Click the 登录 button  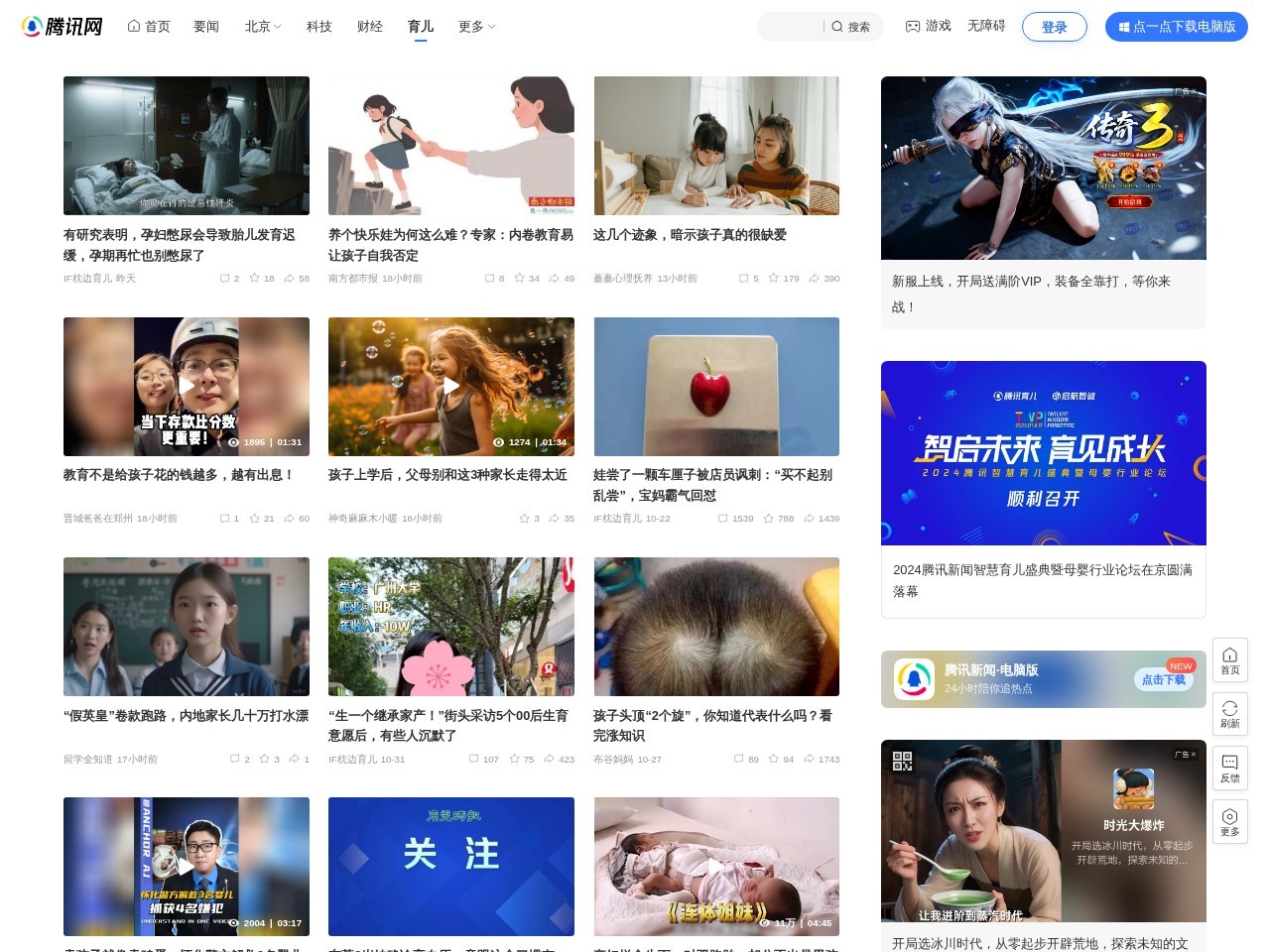tap(1055, 27)
